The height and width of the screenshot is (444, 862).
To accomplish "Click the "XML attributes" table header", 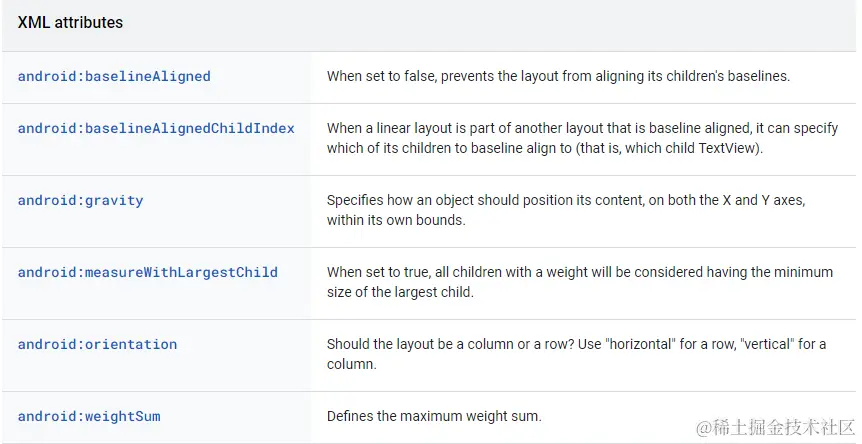I will coord(70,22).
